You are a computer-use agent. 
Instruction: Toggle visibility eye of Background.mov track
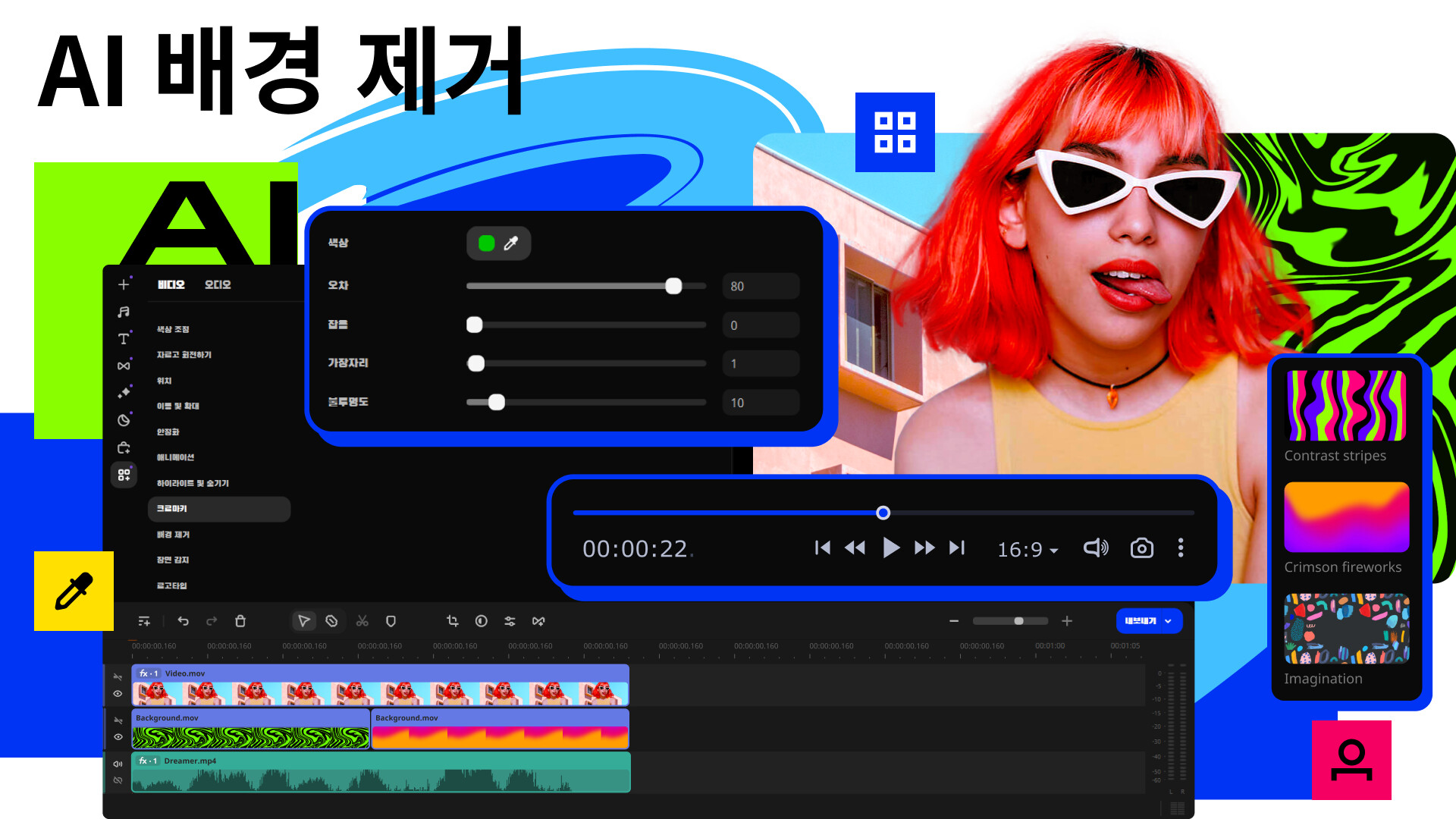[118, 736]
